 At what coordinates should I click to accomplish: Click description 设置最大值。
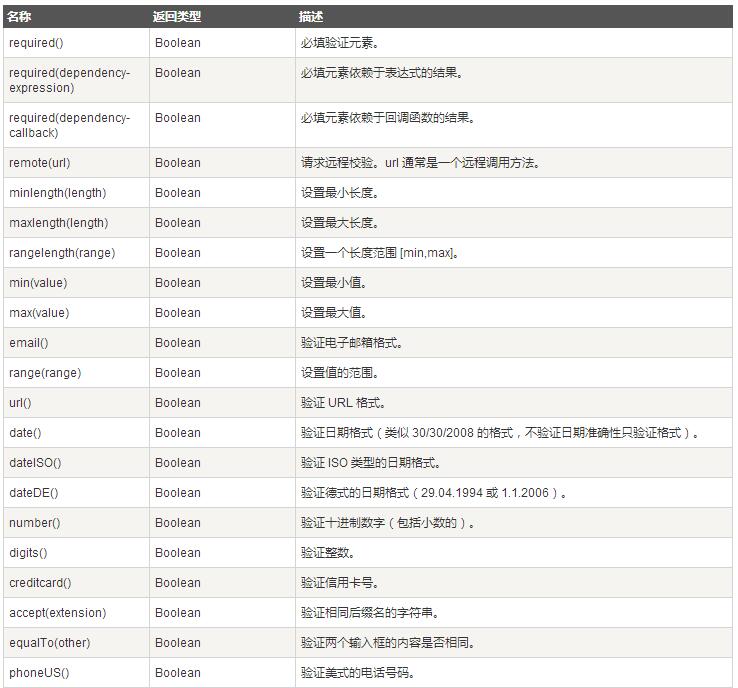point(334,313)
